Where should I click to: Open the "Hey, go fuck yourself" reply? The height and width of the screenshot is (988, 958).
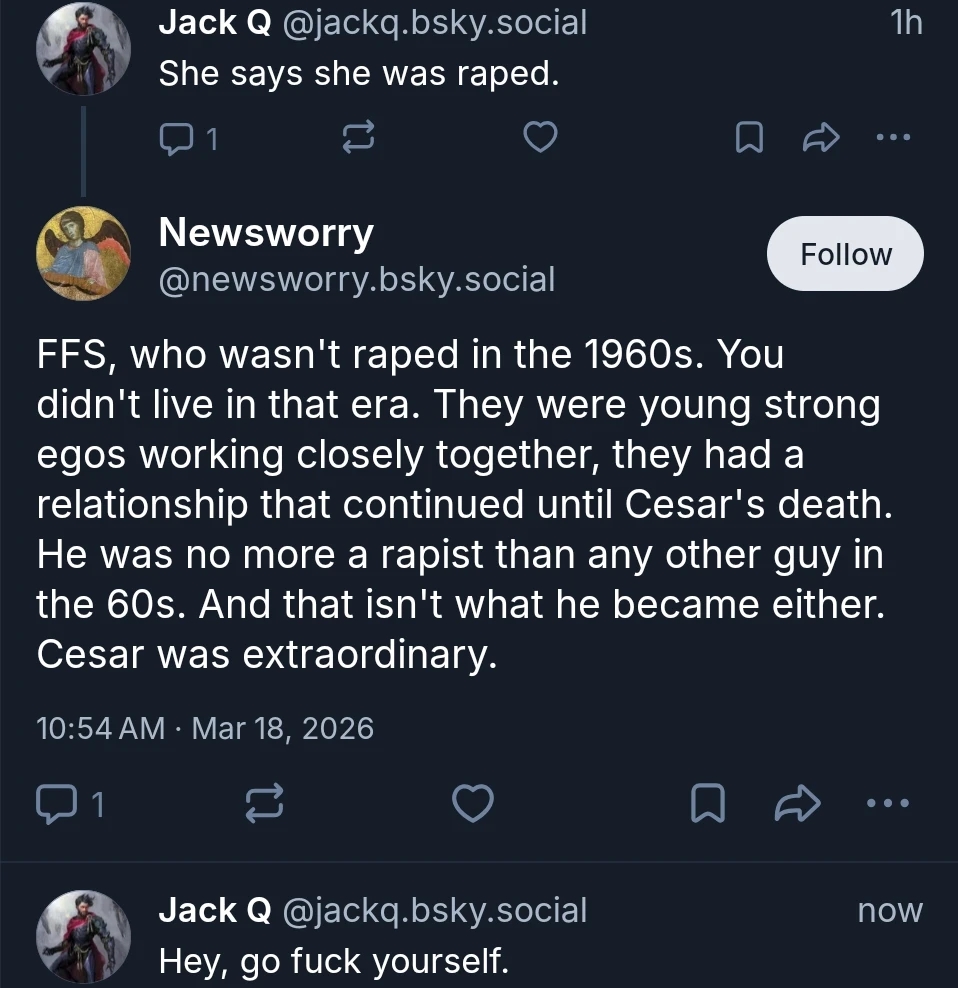pyautogui.click(x=334, y=961)
